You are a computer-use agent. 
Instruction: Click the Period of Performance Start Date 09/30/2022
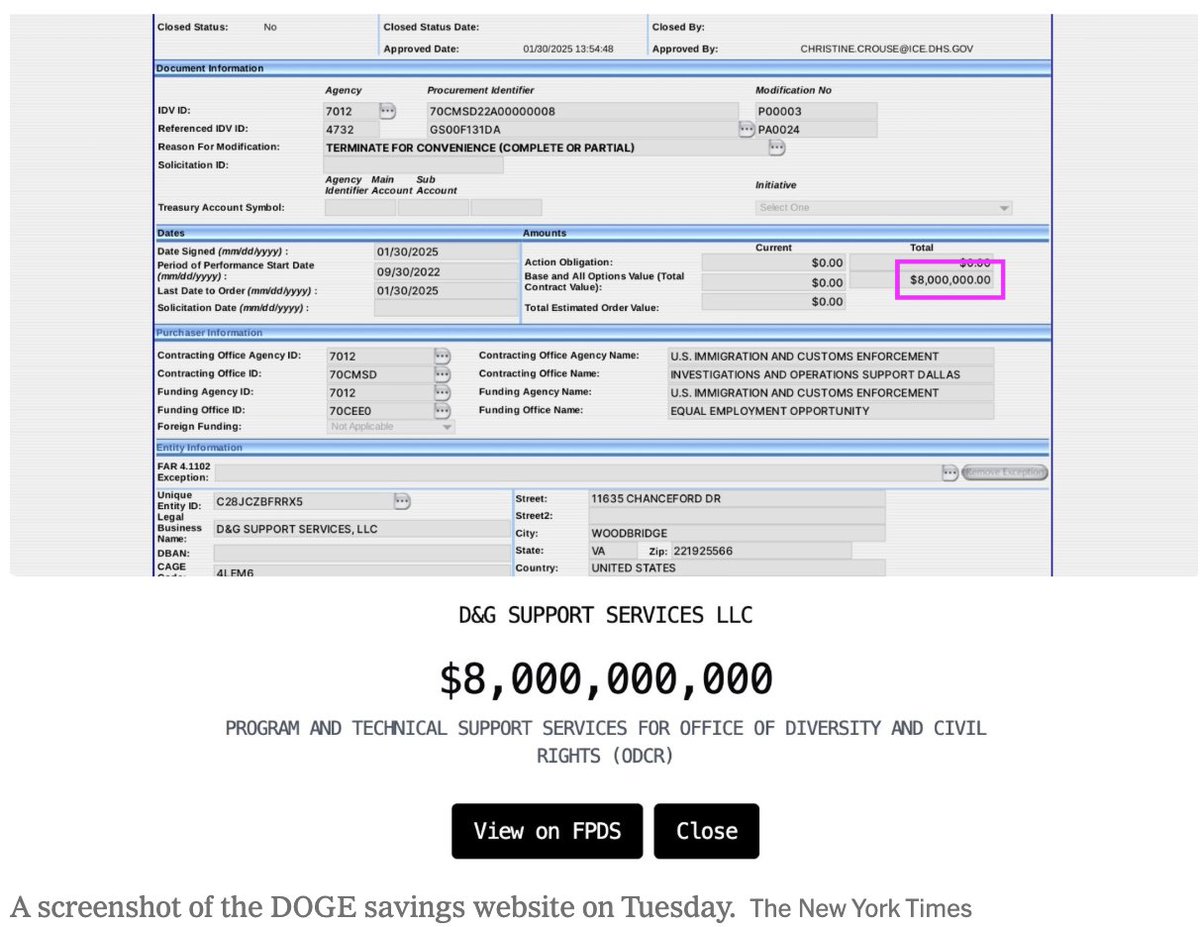click(x=447, y=271)
